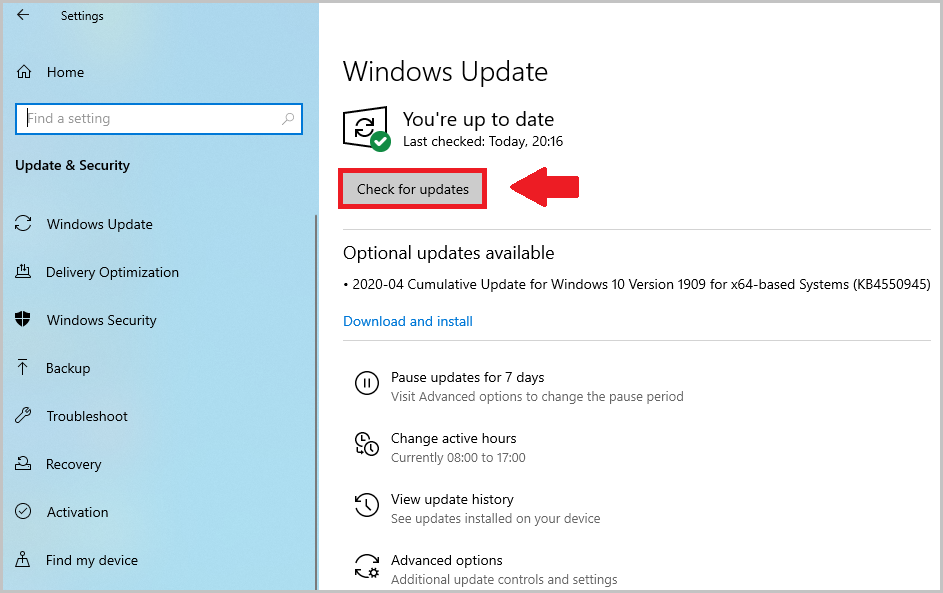Open the Download and install link

click(x=407, y=321)
